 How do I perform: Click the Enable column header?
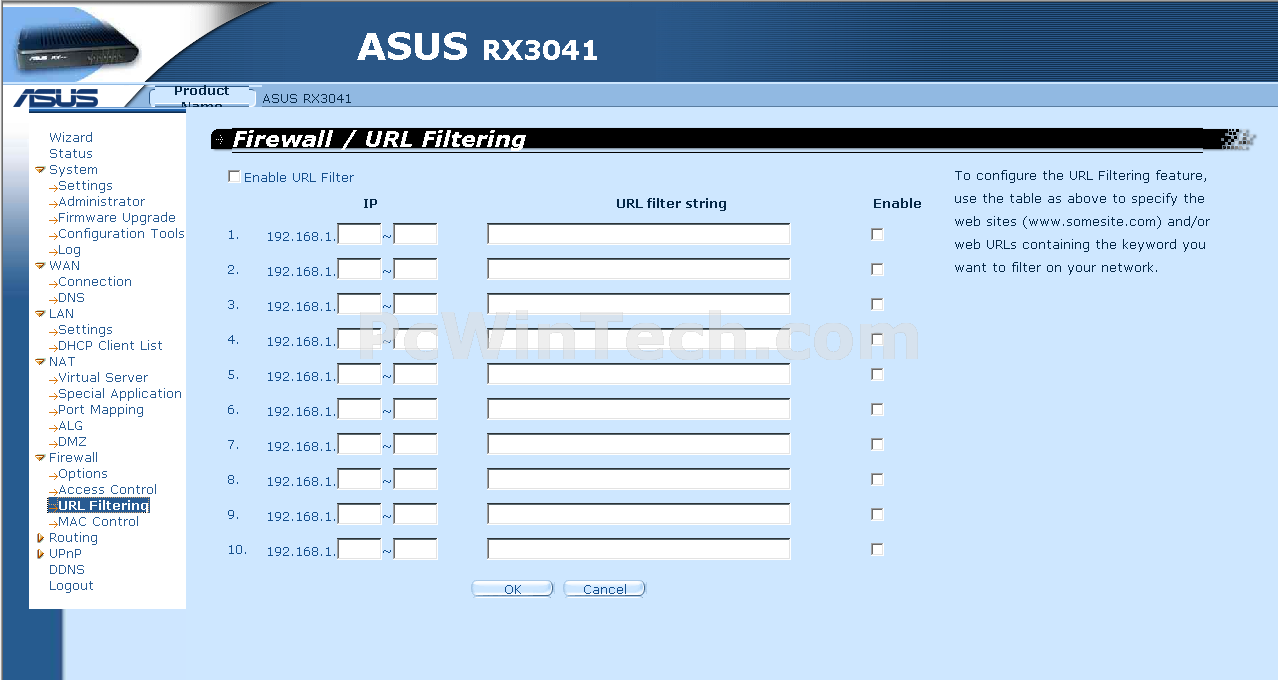point(897,203)
